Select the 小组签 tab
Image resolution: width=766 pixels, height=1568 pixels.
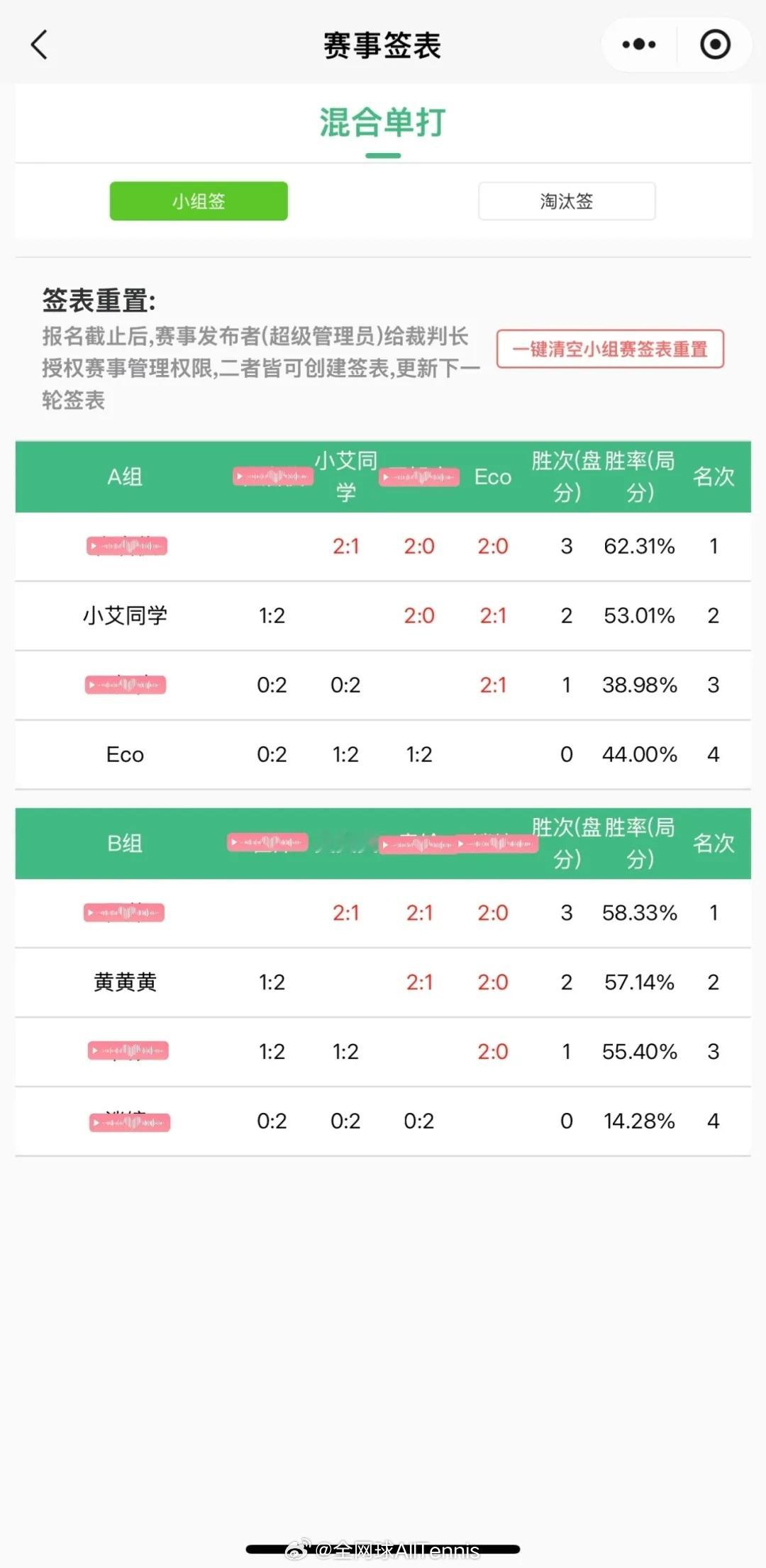coord(199,201)
